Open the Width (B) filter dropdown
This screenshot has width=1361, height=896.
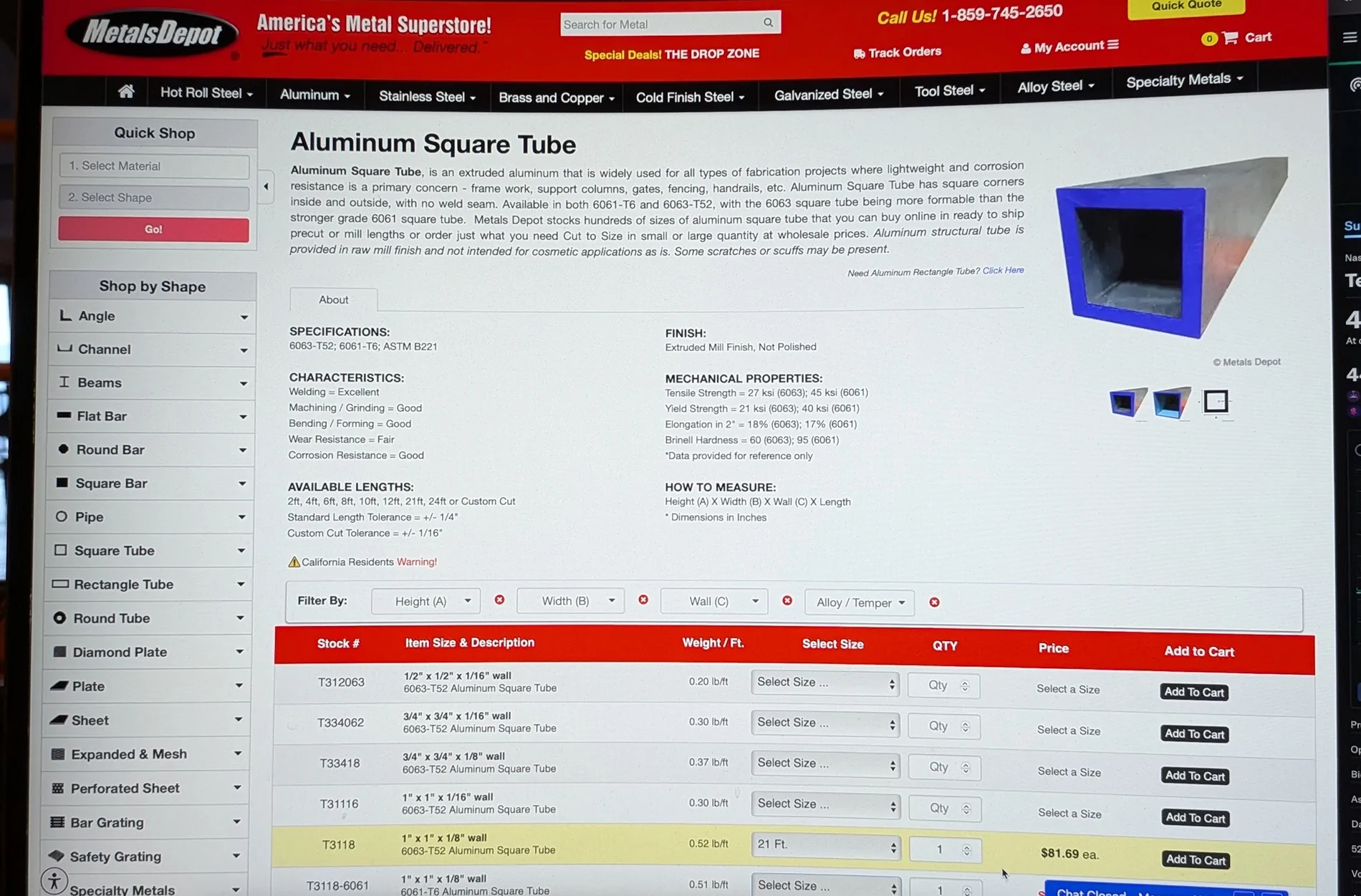(x=570, y=600)
